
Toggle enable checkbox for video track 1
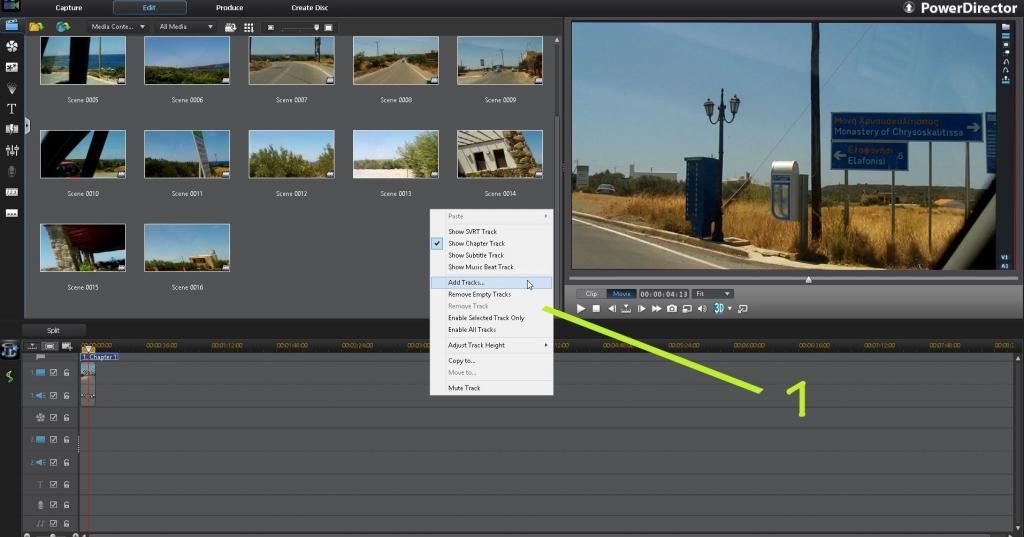point(54,372)
